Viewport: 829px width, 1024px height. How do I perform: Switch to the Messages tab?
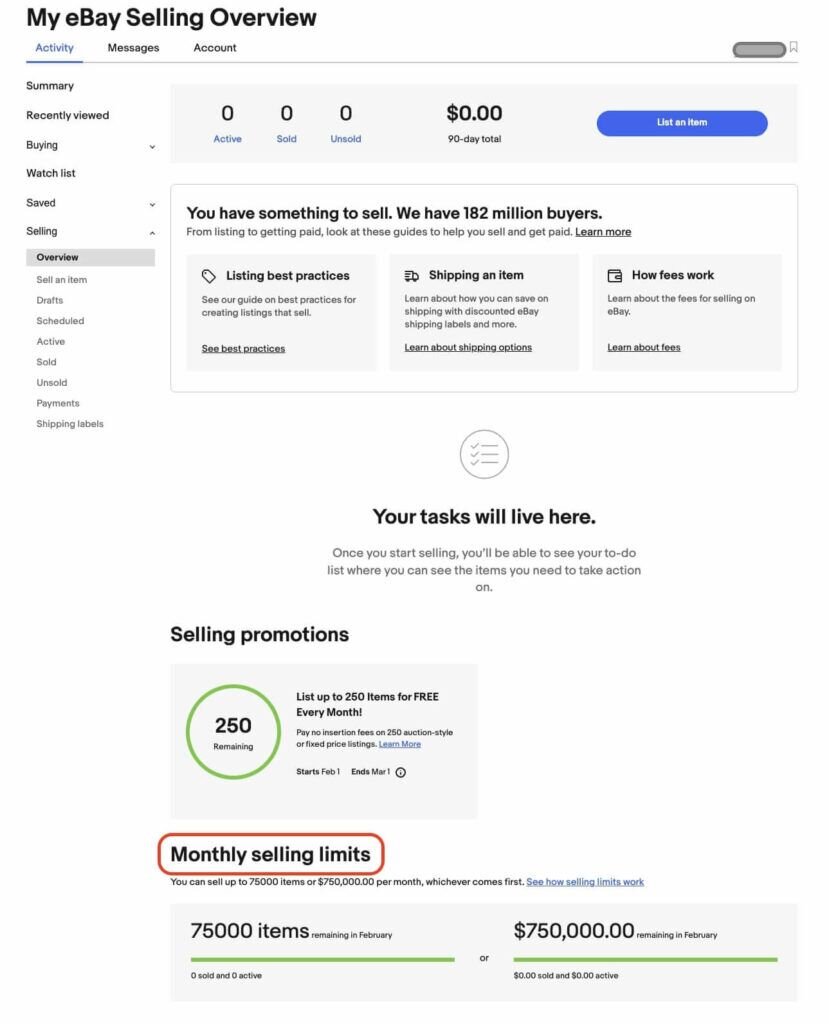tap(133, 47)
